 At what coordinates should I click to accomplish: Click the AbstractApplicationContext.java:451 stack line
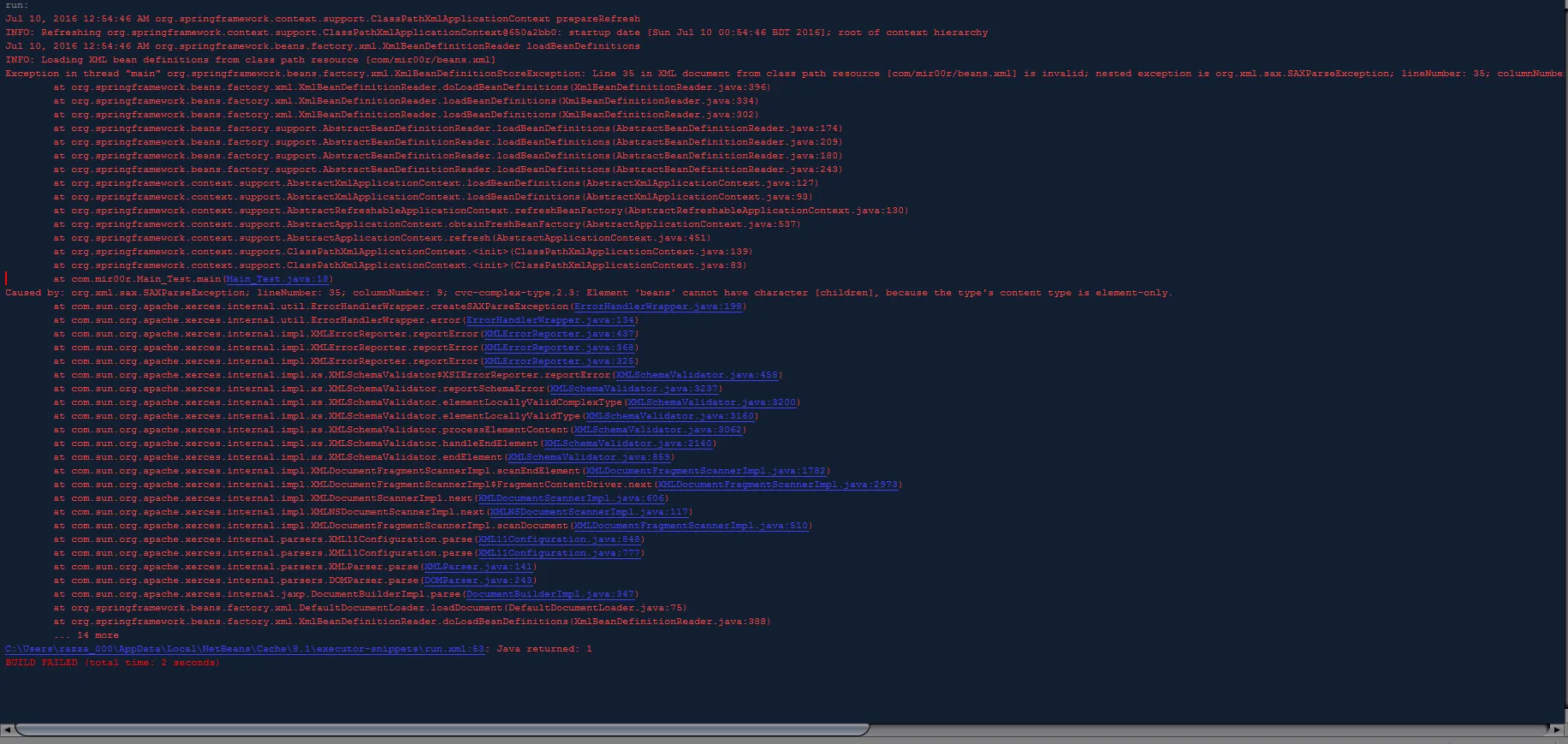tap(382, 238)
